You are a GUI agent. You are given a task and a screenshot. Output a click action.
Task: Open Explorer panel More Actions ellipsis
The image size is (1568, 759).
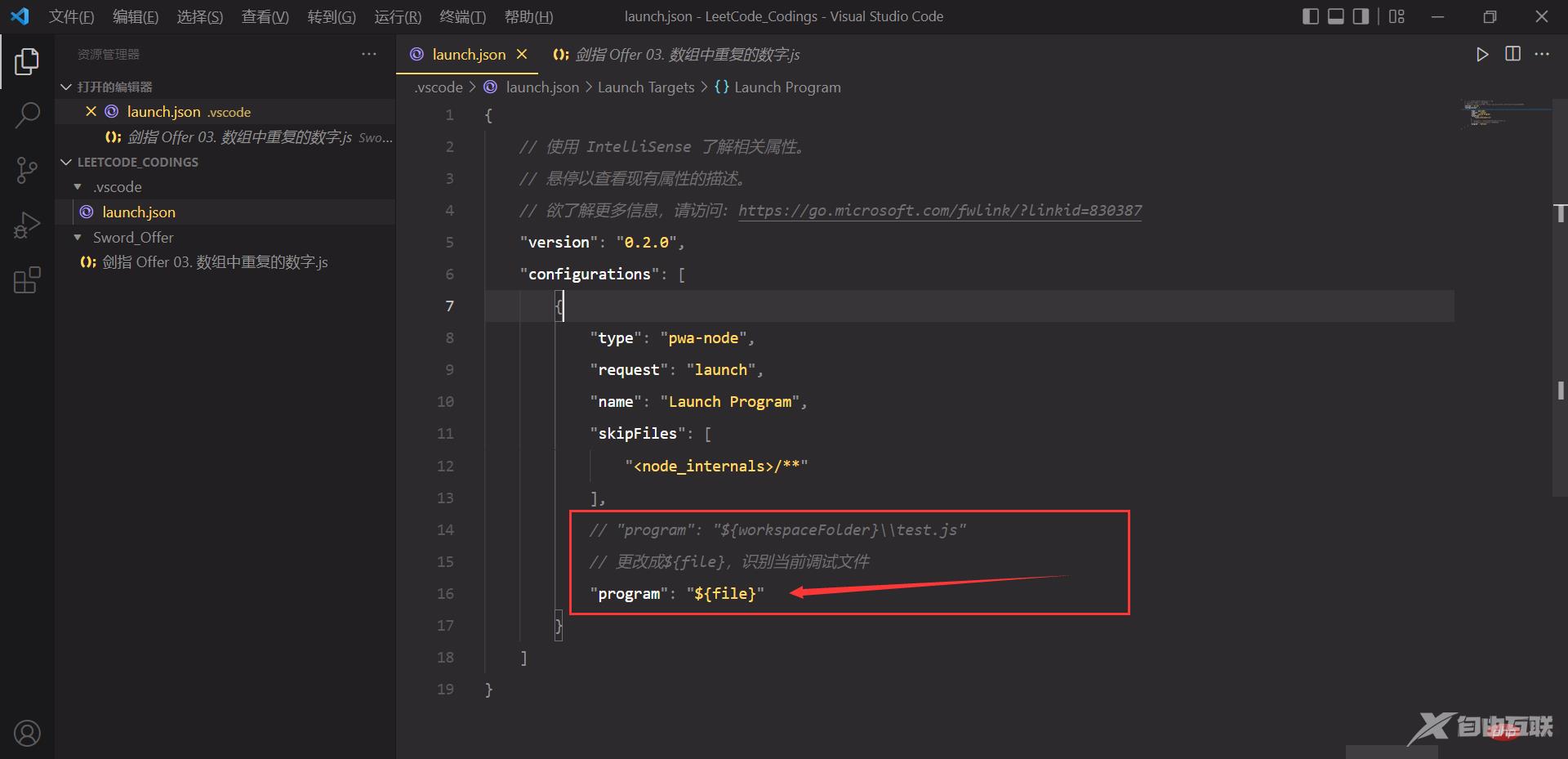(x=369, y=54)
